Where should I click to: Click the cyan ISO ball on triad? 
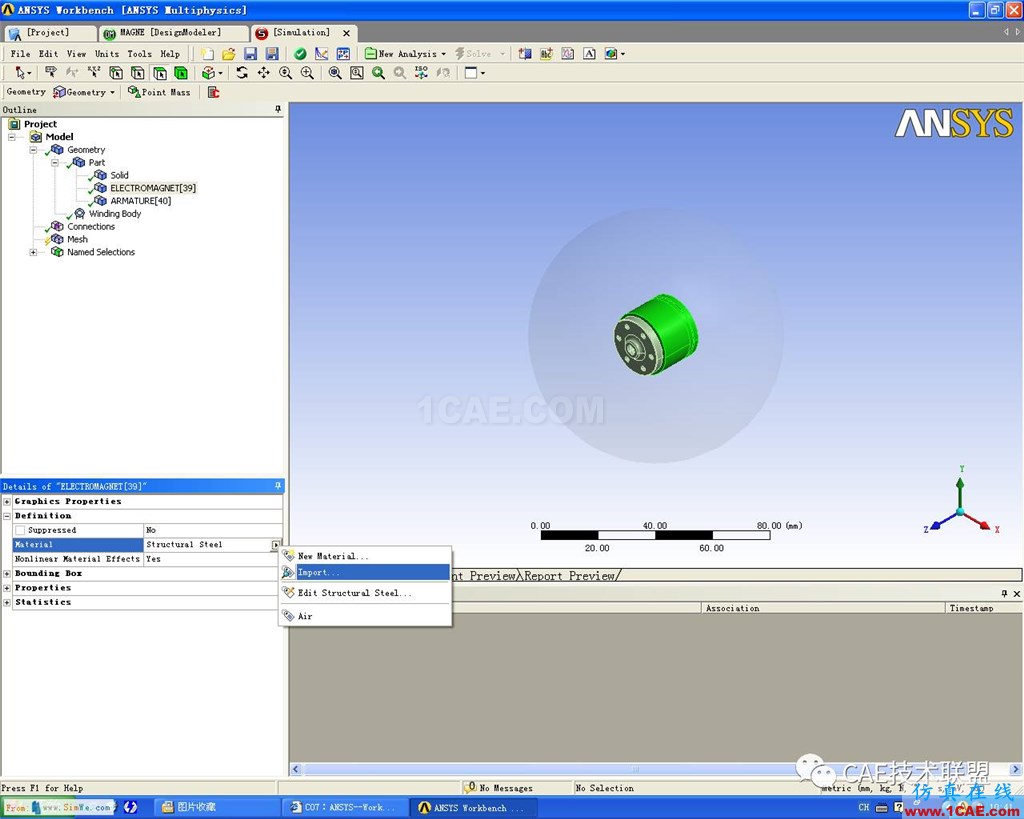pyautogui.click(x=960, y=512)
